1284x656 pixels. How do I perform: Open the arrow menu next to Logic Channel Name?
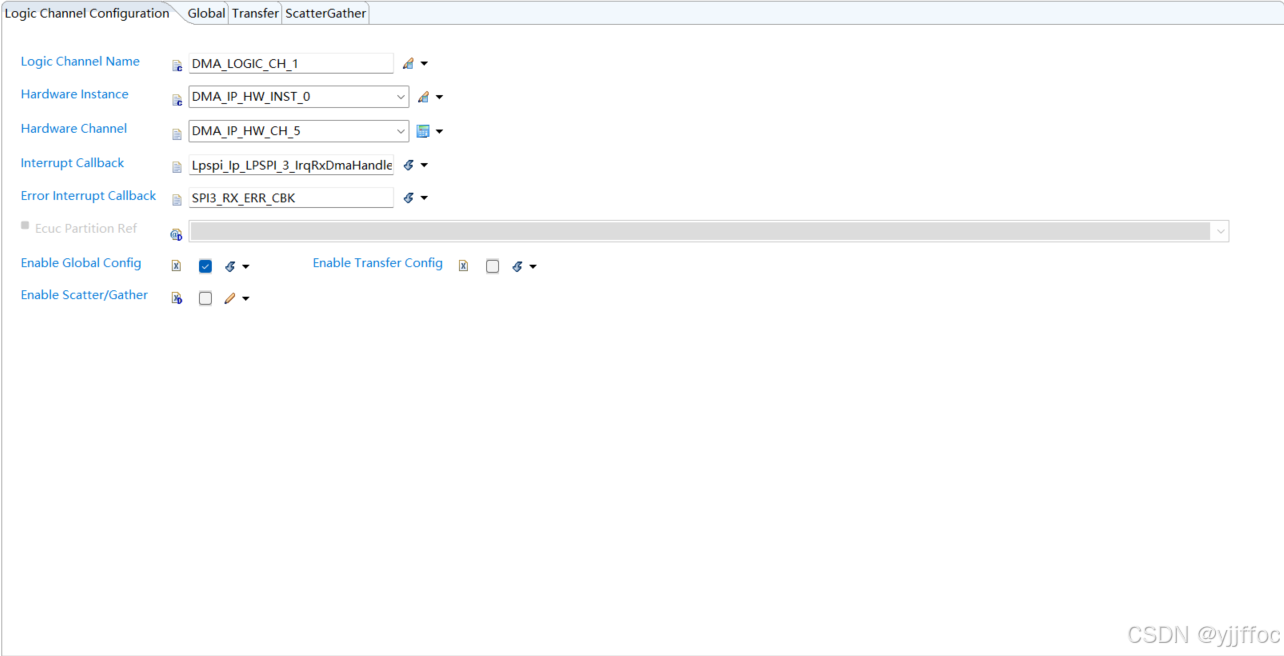pos(424,64)
